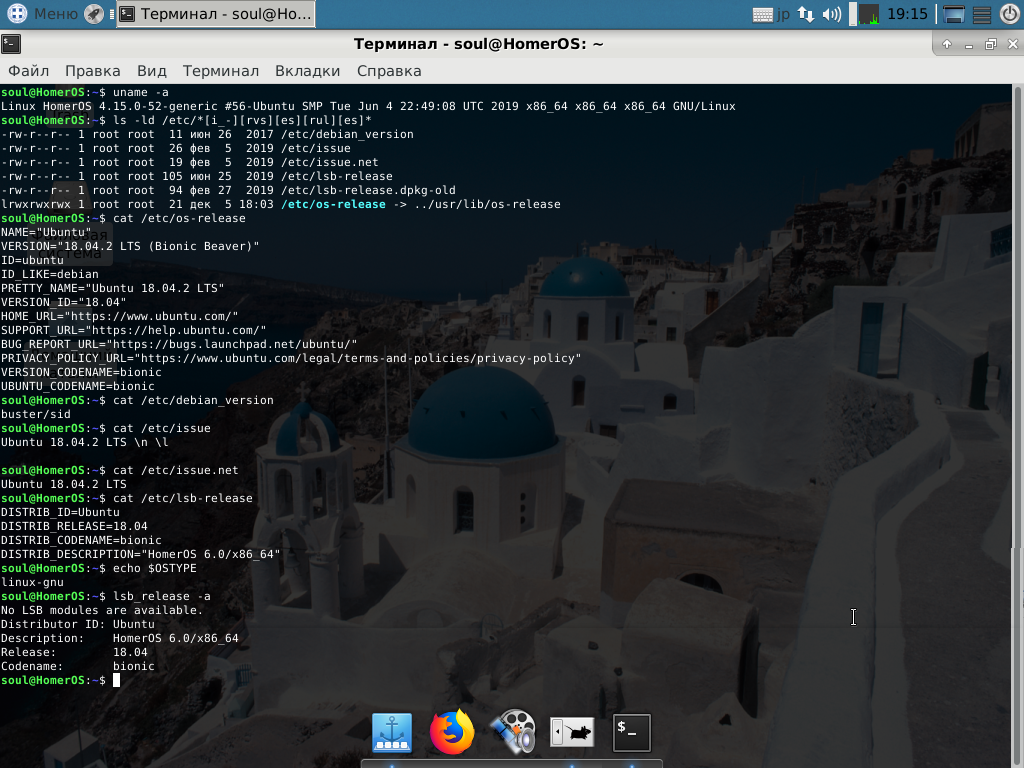This screenshot has width=1024, height=768.
Task: Click the roll-up arrow window button
Action: click(x=947, y=44)
